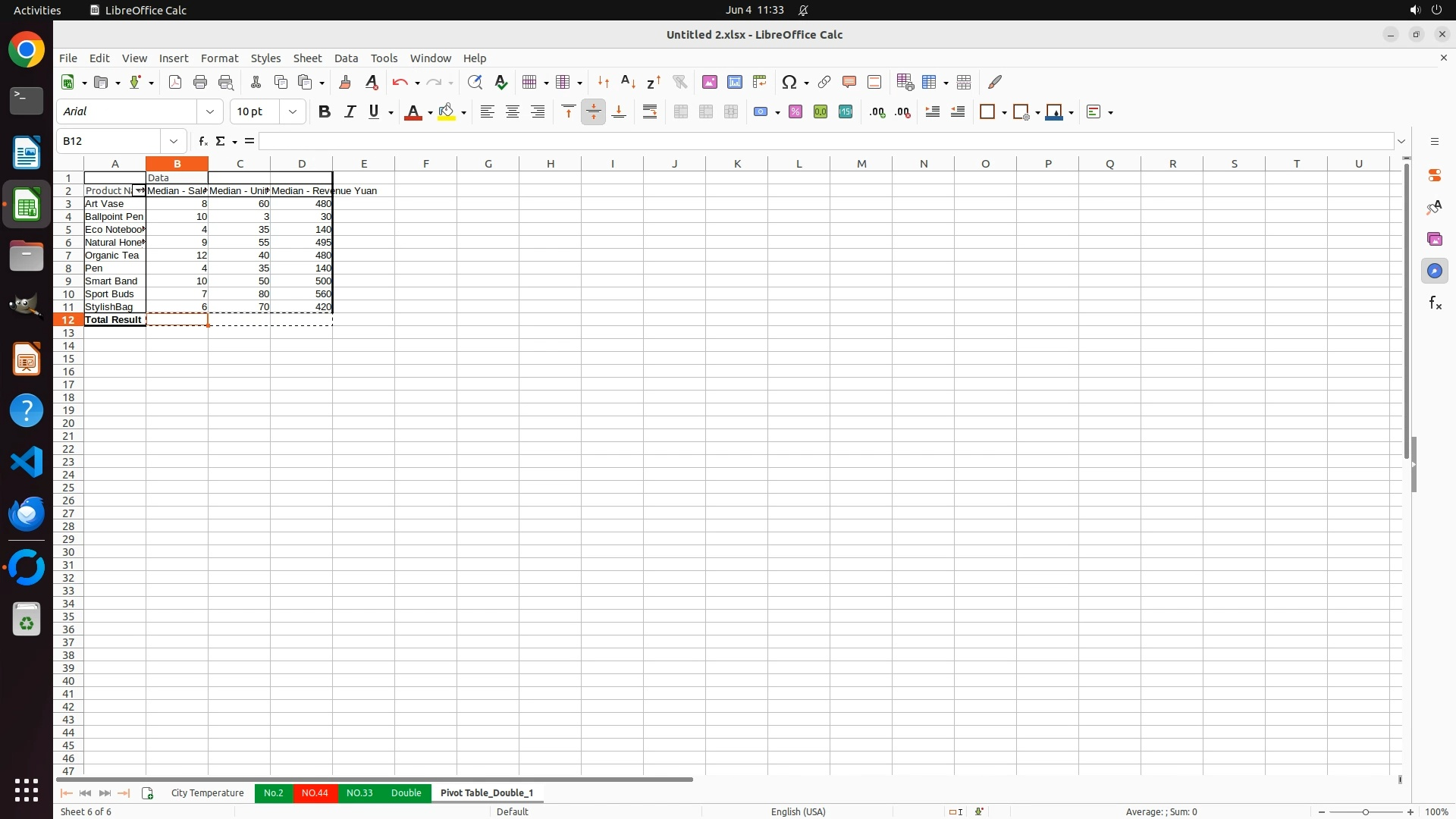Screen dimensions: 1456x819
Task: Click the Add New Sheet button
Action: click(148, 793)
